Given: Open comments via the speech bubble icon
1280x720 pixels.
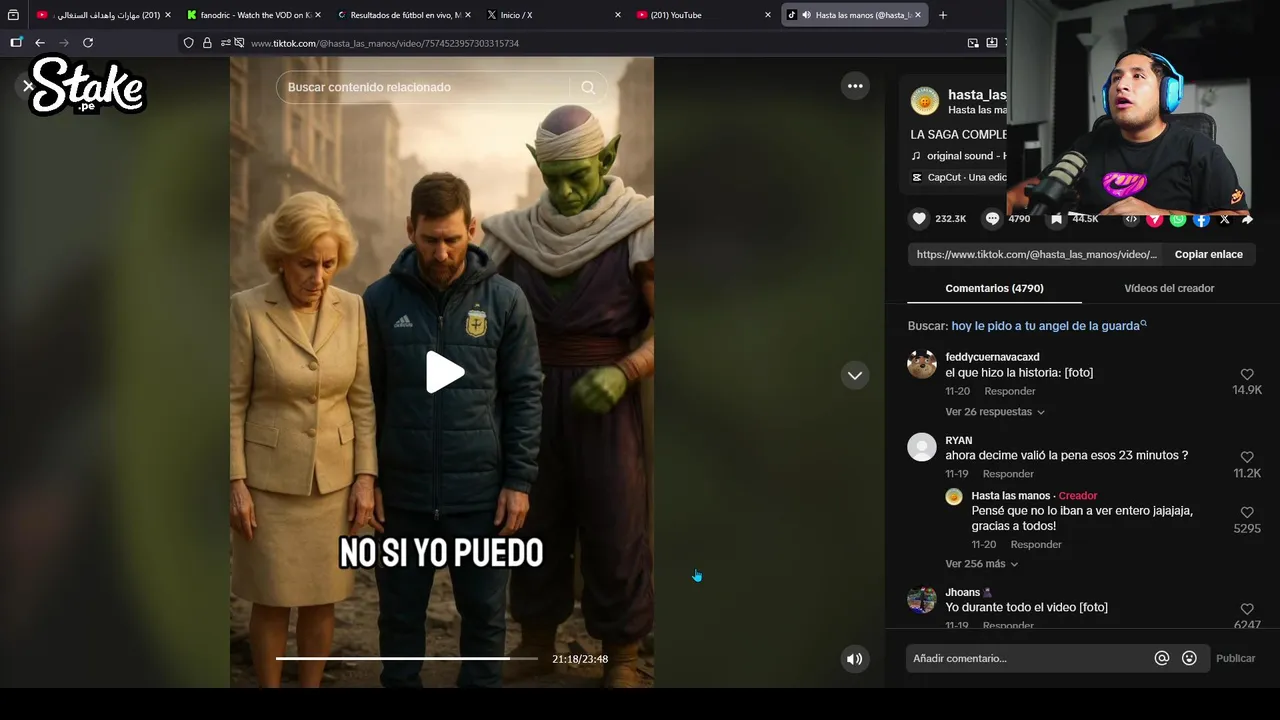Looking at the screenshot, I should coord(992,218).
